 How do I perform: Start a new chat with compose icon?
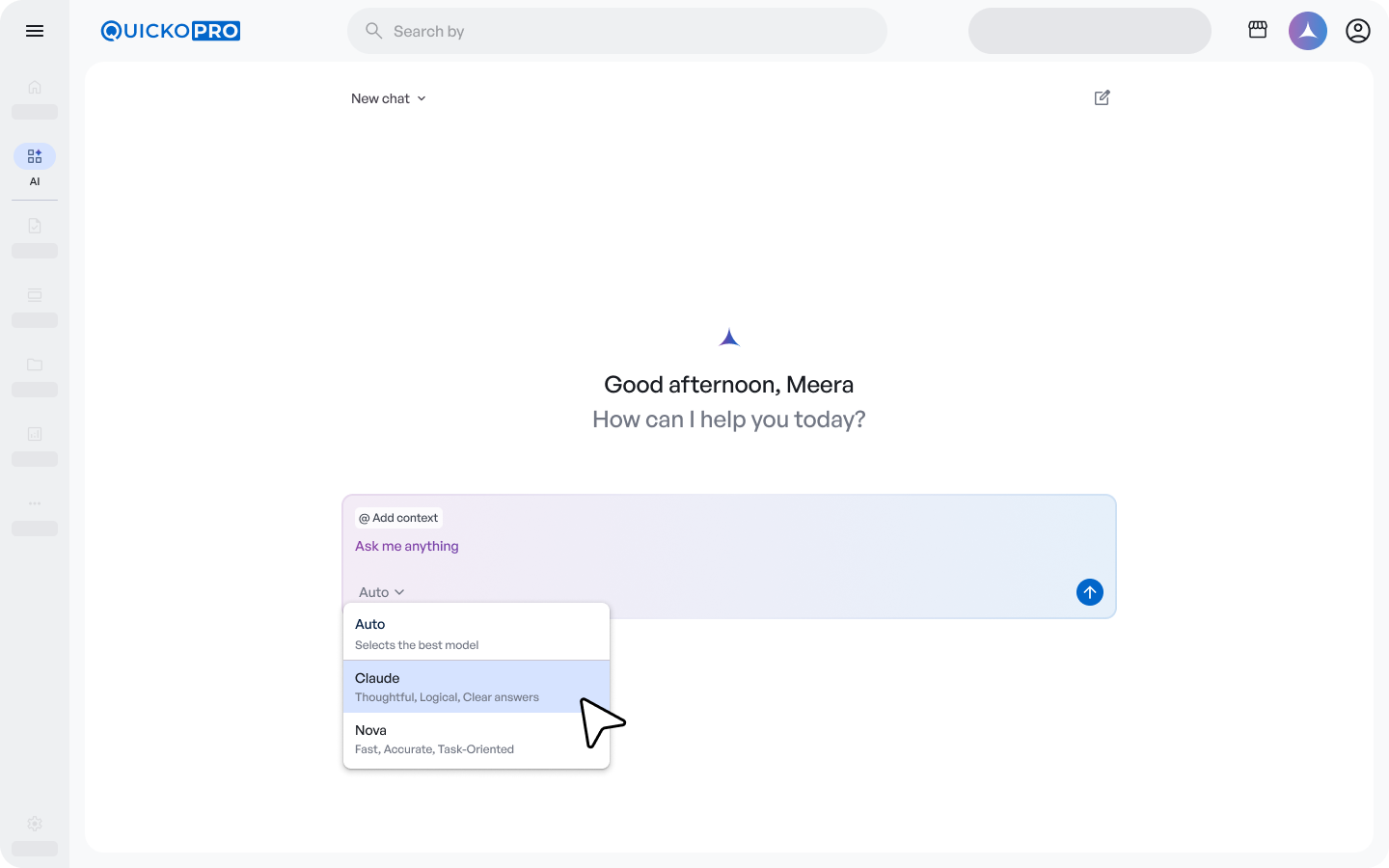click(x=1103, y=97)
